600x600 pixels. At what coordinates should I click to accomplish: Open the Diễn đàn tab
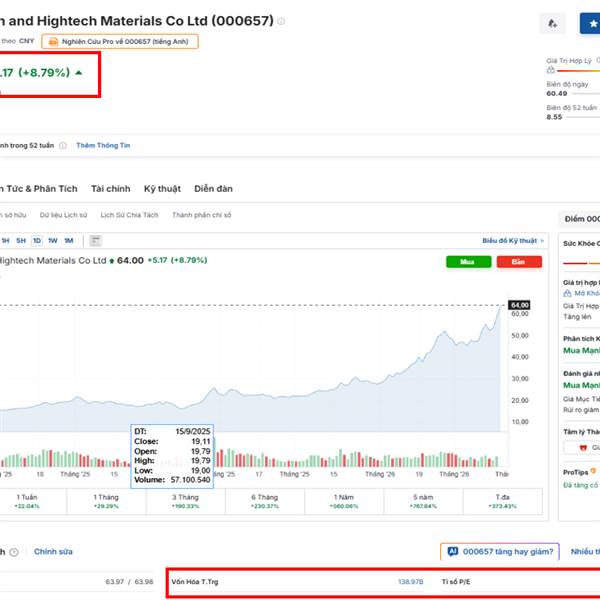point(213,188)
